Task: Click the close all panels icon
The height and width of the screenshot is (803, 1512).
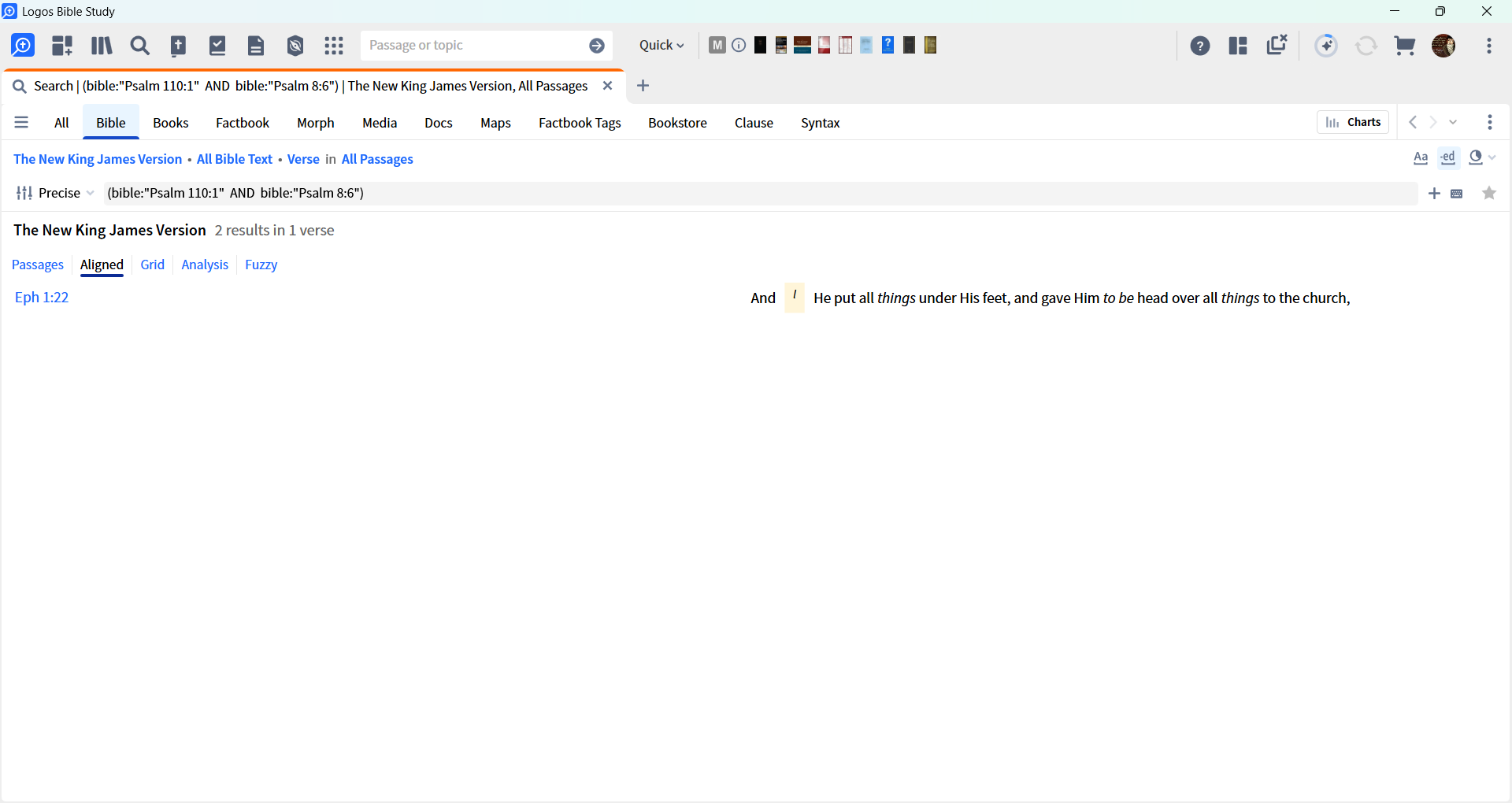Action: (1277, 45)
